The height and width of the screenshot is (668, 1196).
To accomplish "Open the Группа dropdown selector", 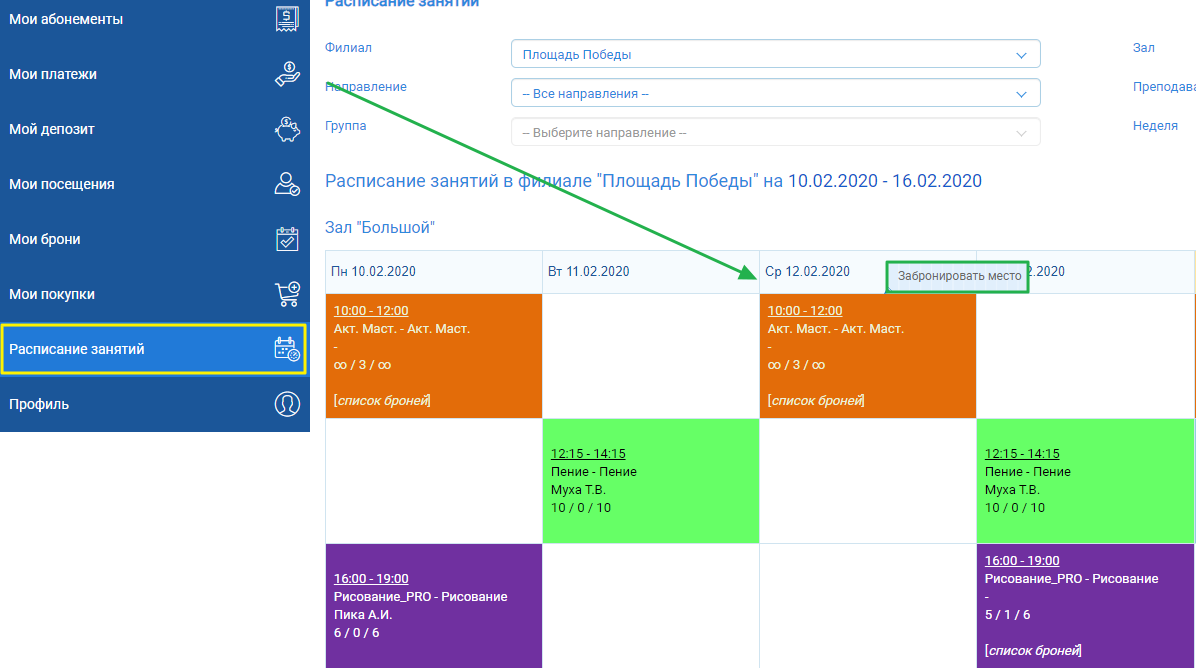I will [775, 132].
